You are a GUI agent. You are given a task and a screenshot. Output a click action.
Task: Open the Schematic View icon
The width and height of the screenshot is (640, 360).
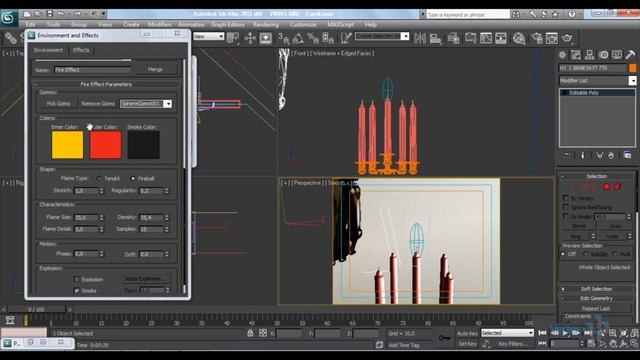click(x=501, y=38)
